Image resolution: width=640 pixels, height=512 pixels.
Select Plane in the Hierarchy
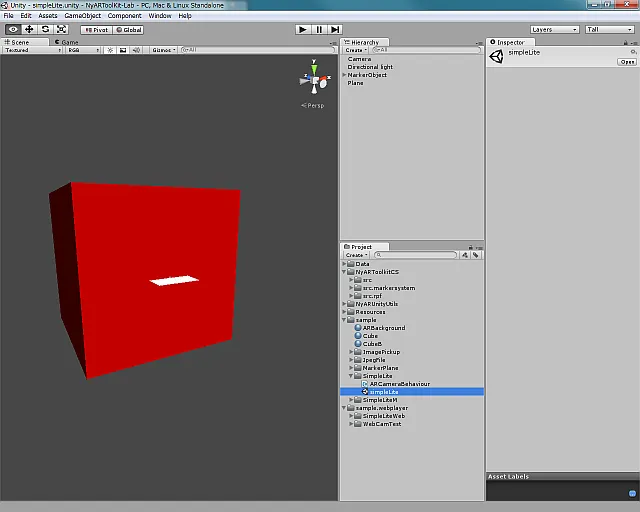click(x=355, y=83)
